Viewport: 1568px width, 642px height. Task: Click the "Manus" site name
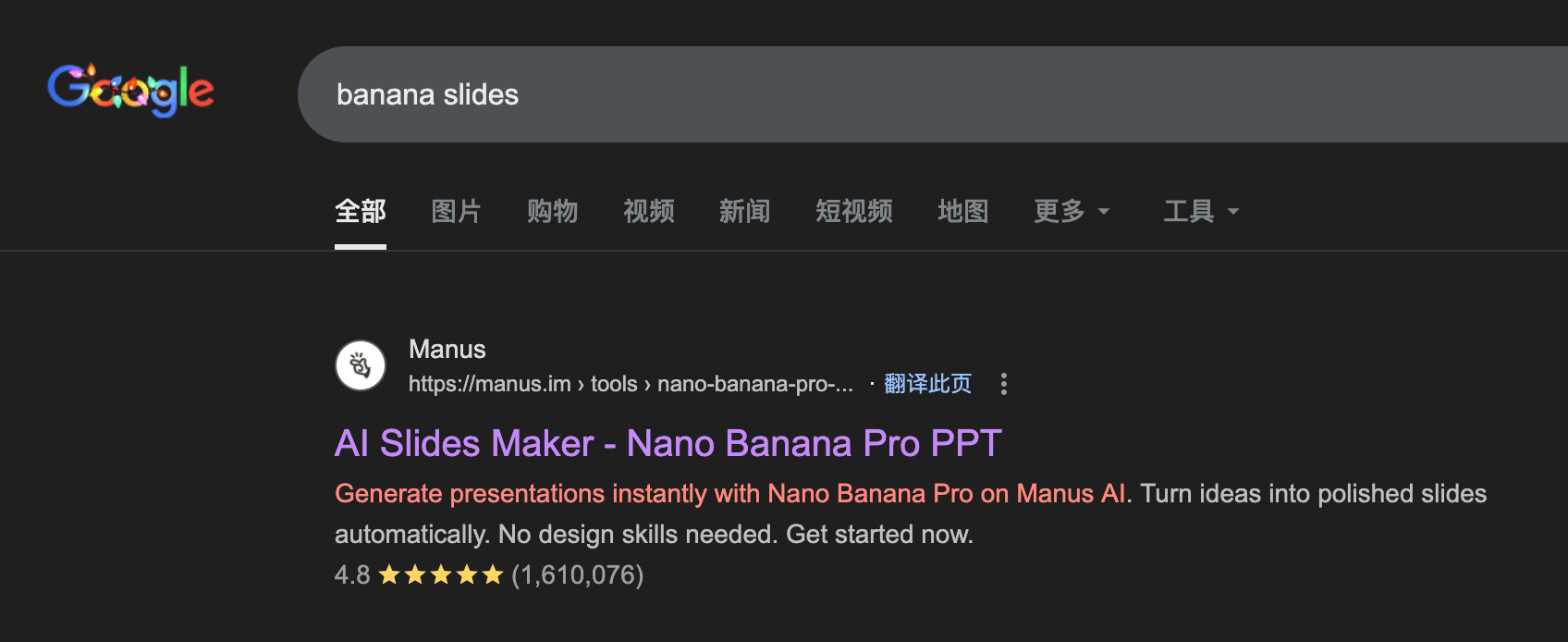pyautogui.click(x=447, y=350)
